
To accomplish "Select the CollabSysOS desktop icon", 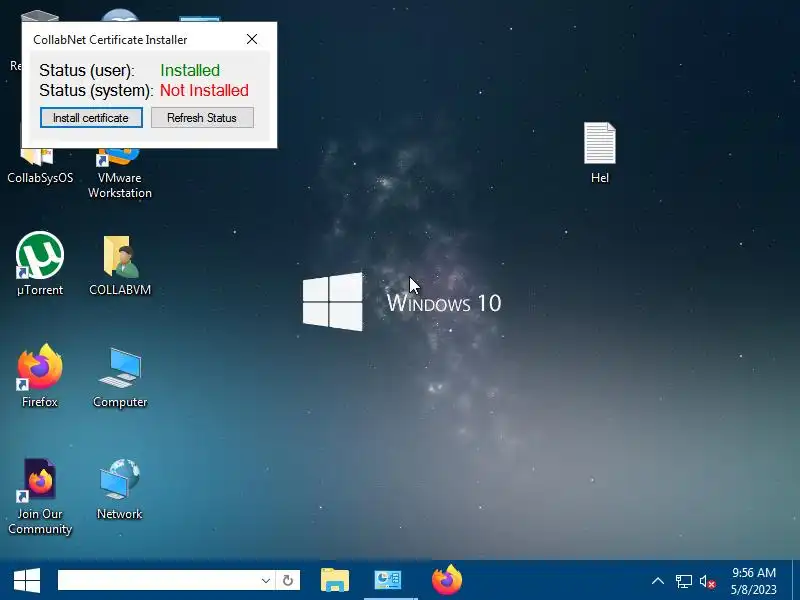I will click(x=40, y=166).
